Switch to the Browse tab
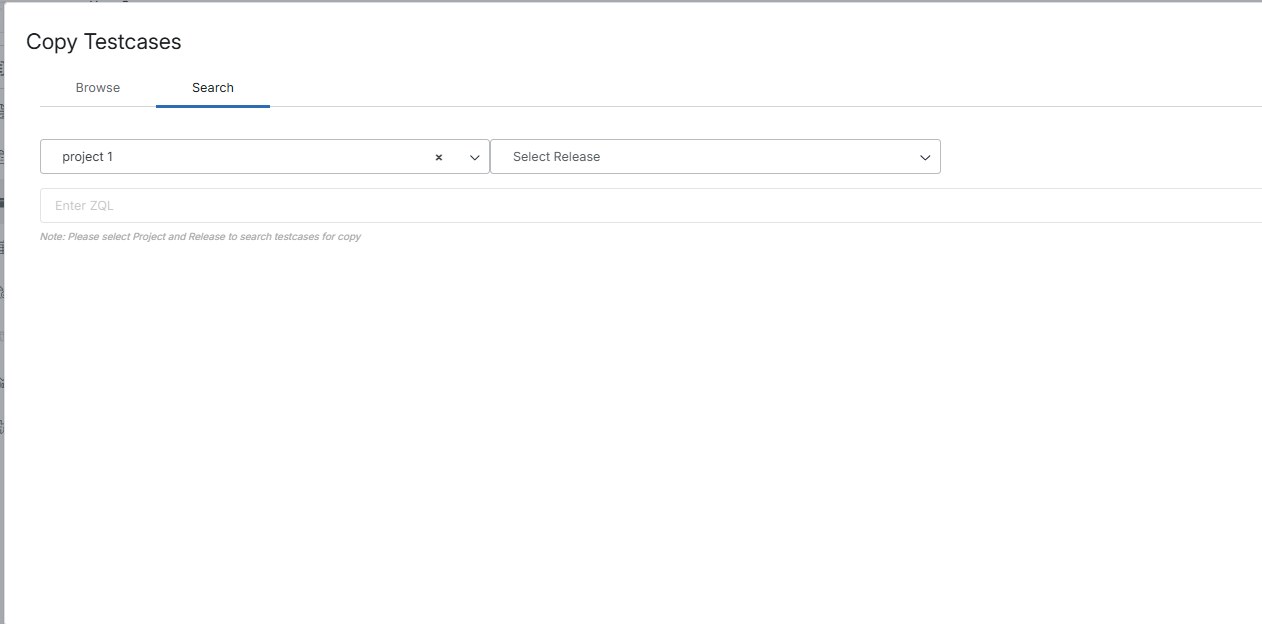This screenshot has height=624, width=1262. coord(98,88)
